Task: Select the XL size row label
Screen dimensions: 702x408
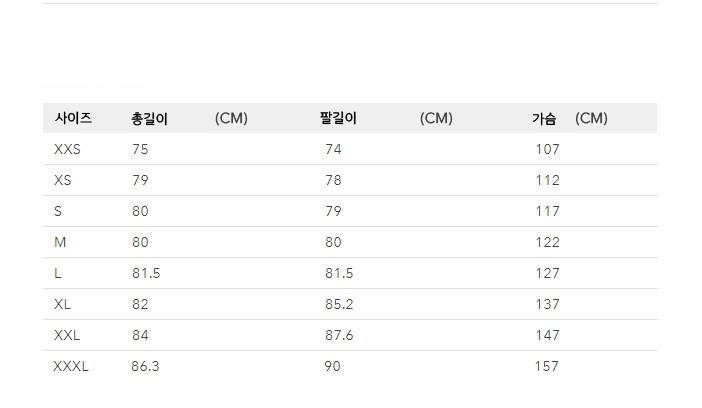Action: (62, 304)
